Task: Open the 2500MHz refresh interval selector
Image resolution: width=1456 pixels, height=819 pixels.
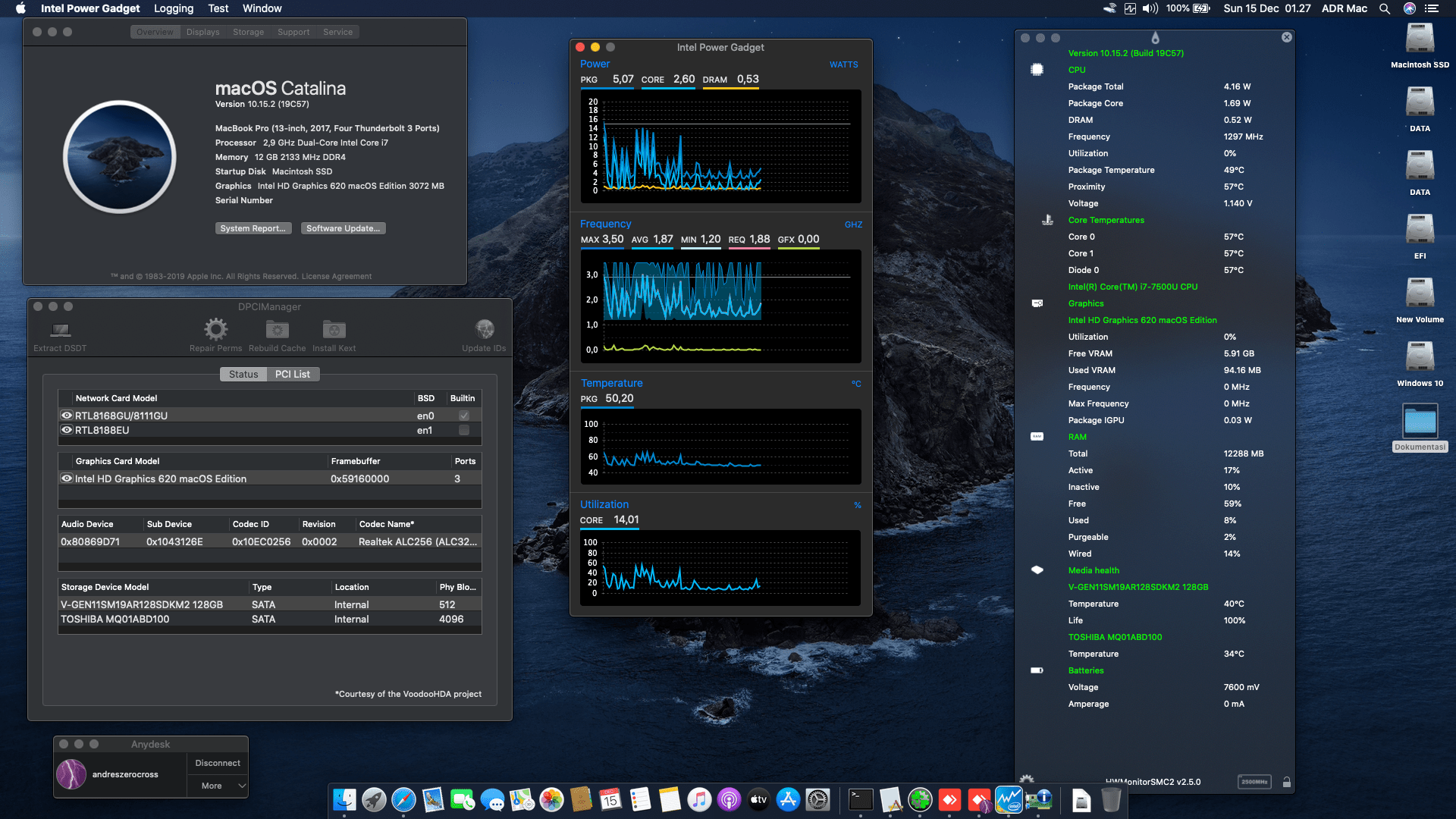Action: click(x=1256, y=781)
